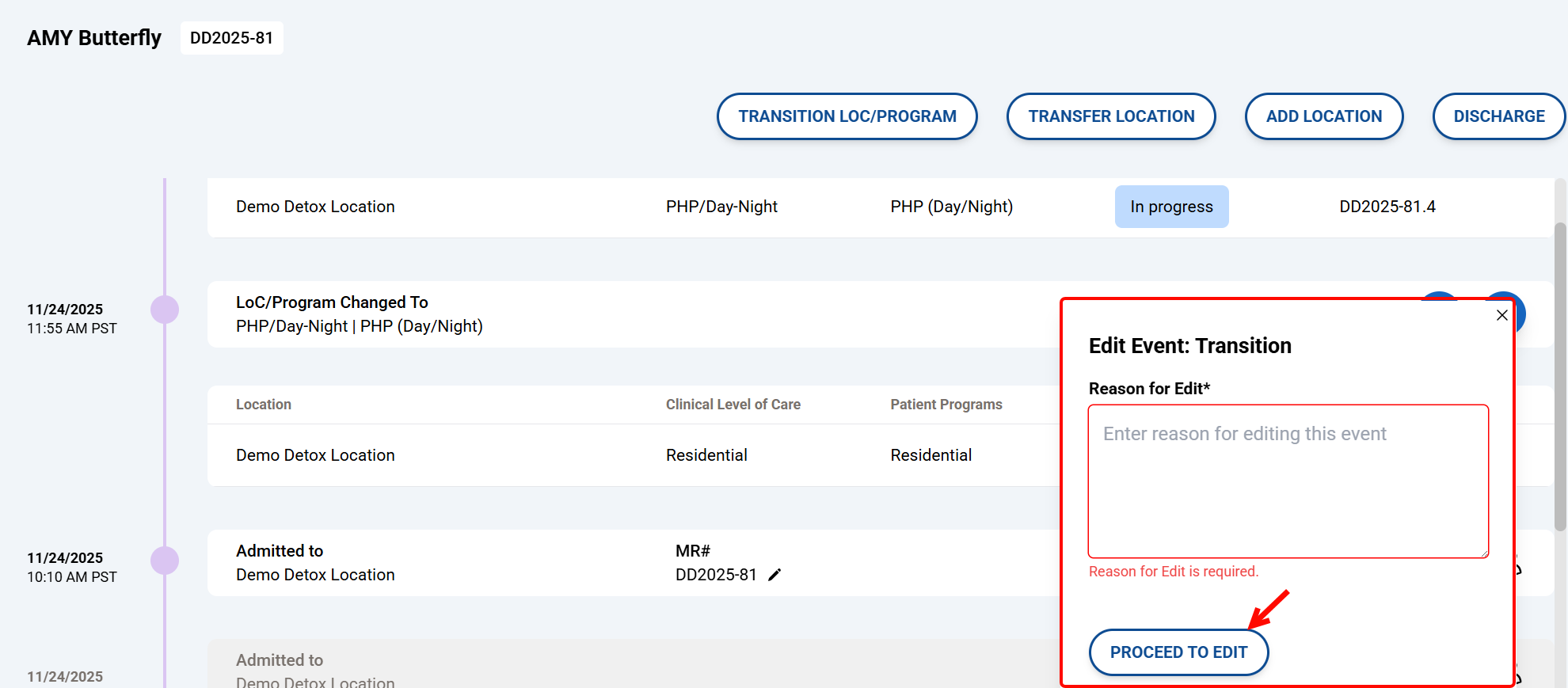The height and width of the screenshot is (688, 1568).
Task: Select the 10:10 AM timeline marker dot
Action: point(165,561)
